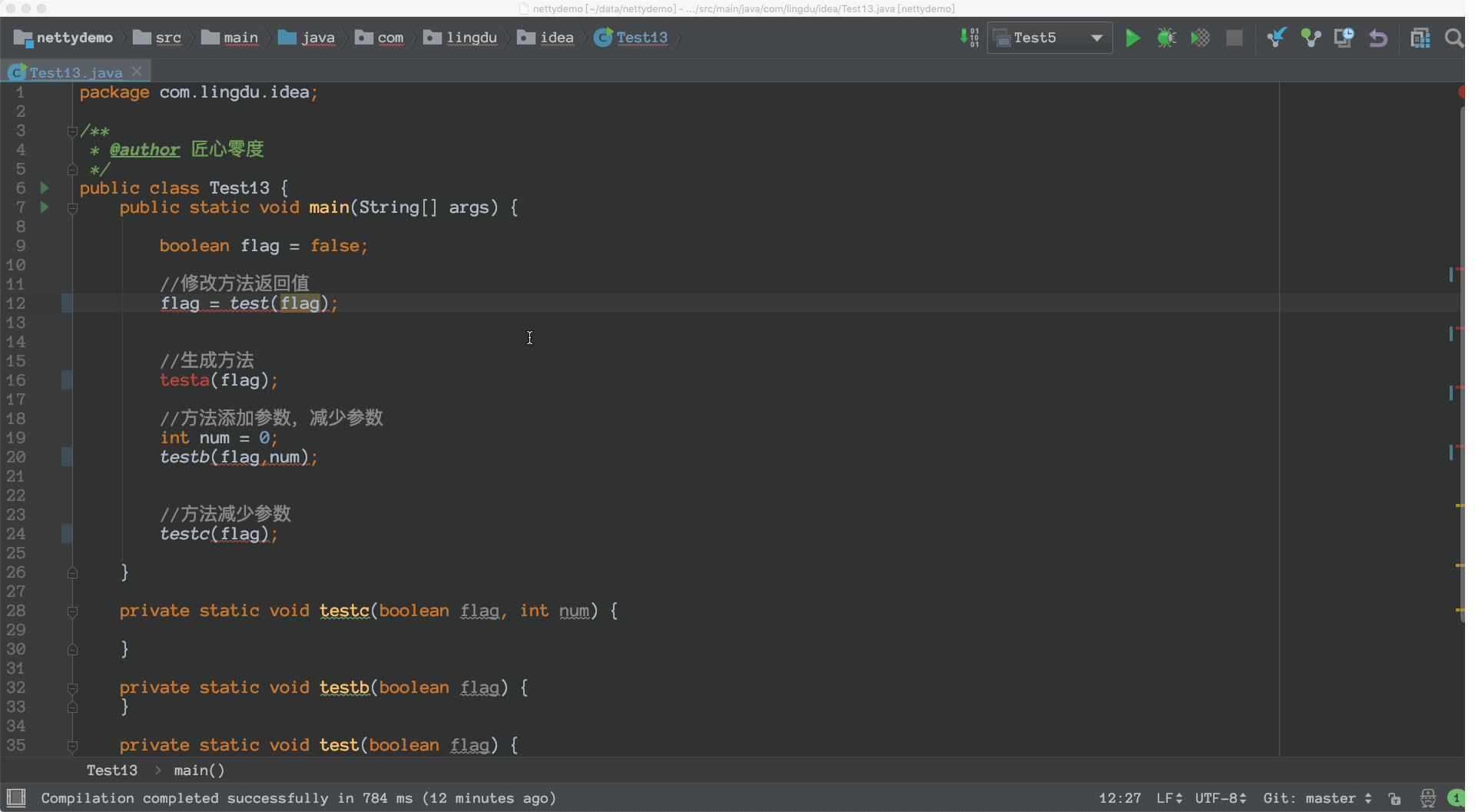Toggle file writable lock in status bar
This screenshot has height=812, width=1475.
[1394, 798]
